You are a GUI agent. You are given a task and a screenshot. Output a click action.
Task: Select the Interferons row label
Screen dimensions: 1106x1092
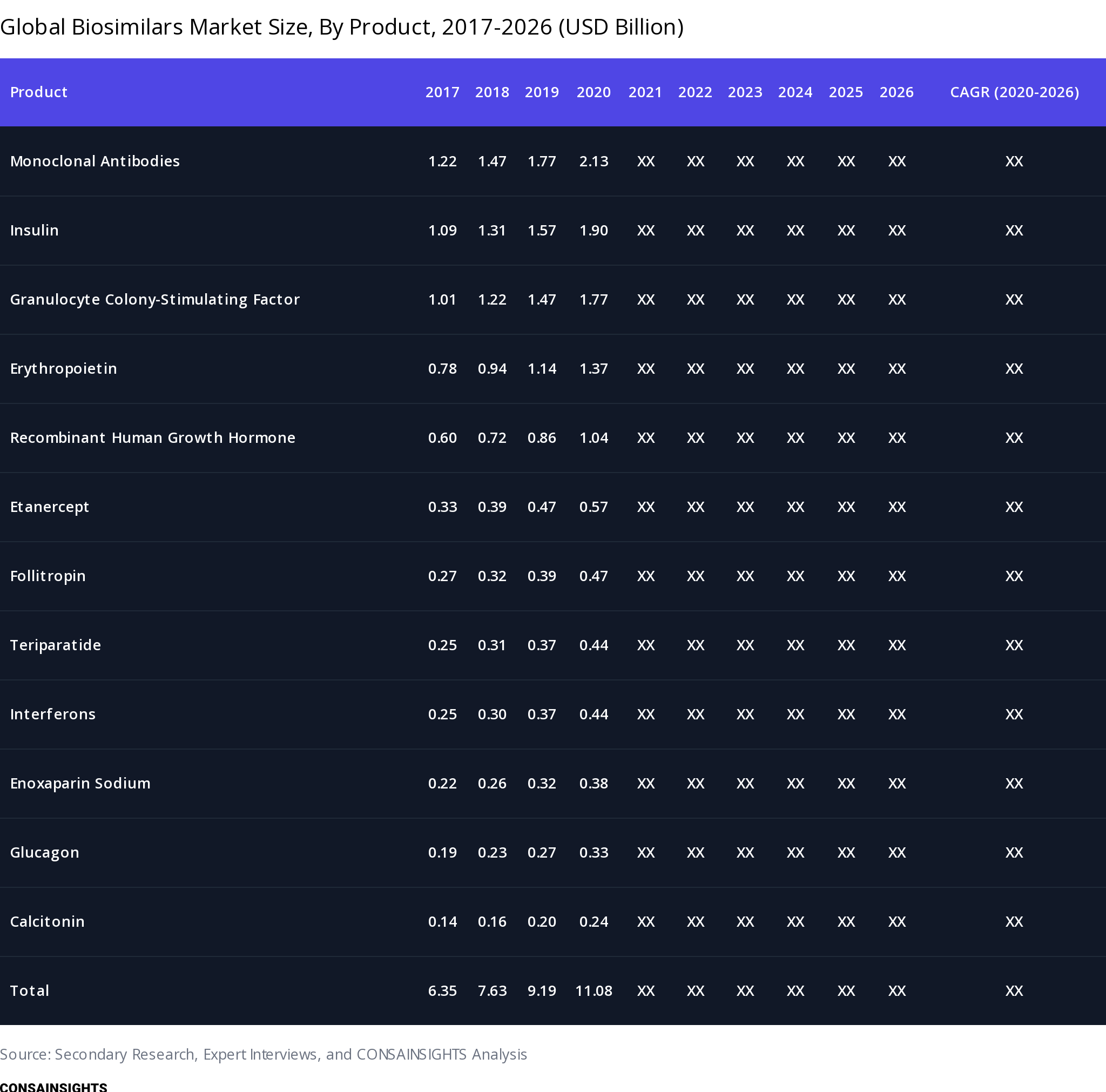(x=53, y=714)
